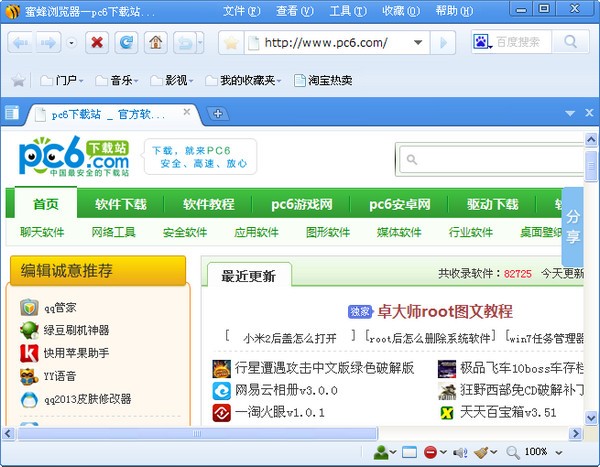Click the qq管家 icon in recommendations

tap(29, 307)
